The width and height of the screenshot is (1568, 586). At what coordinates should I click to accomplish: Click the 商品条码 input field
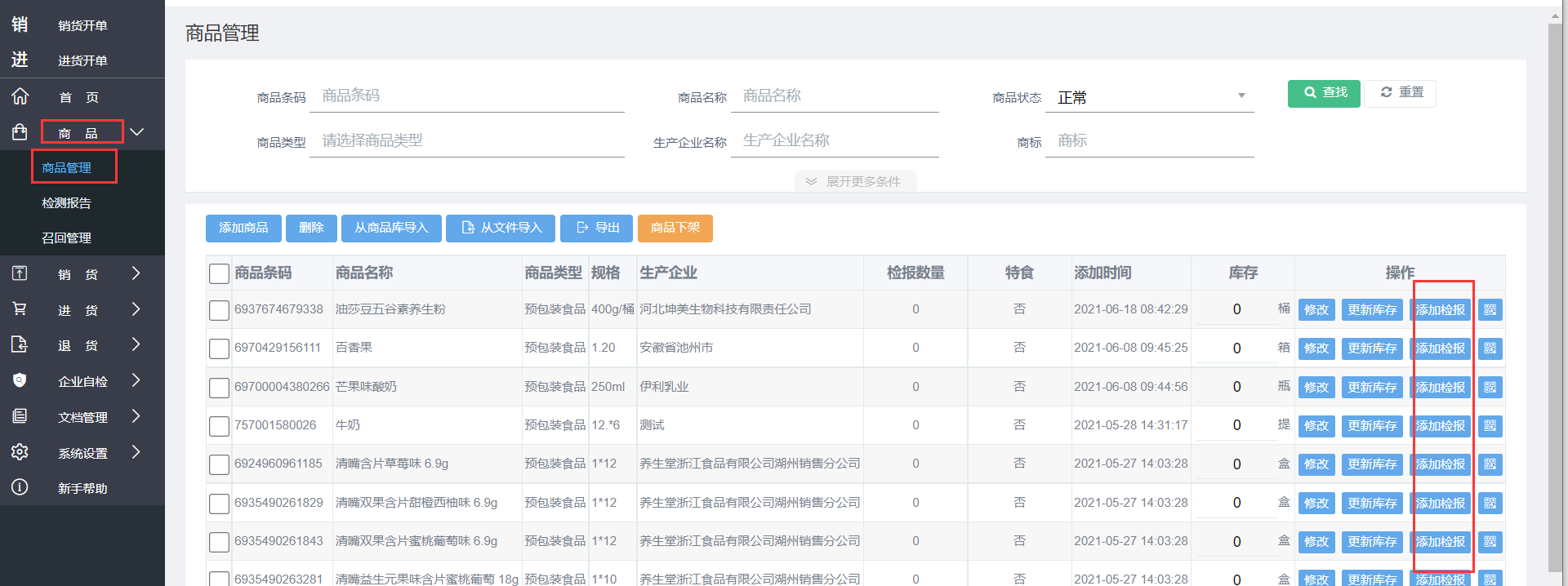(x=467, y=96)
